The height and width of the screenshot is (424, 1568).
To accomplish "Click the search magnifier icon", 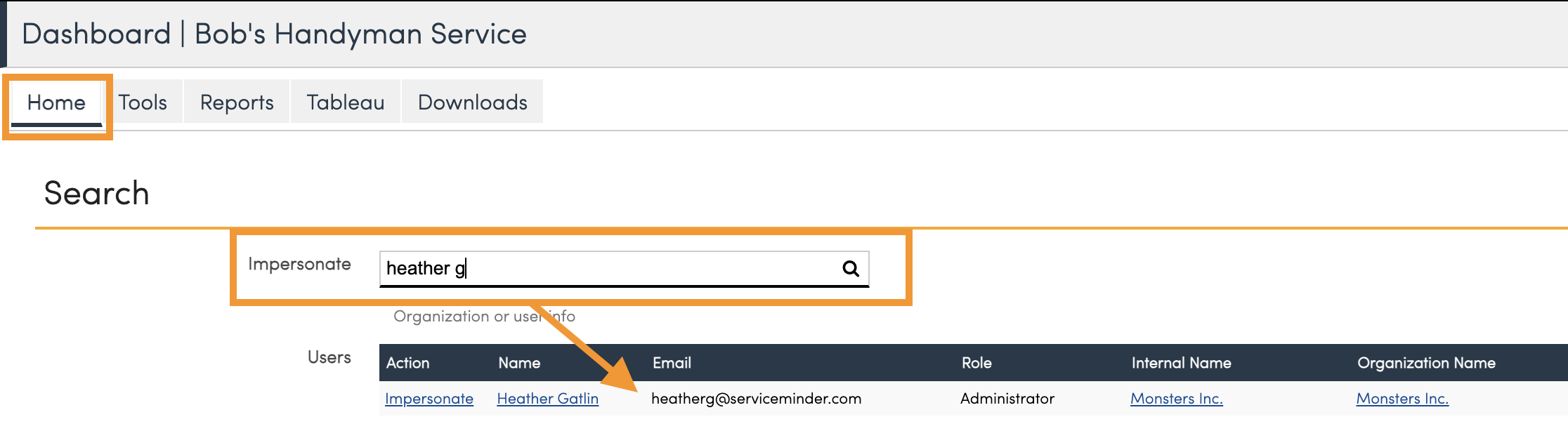I will (x=850, y=268).
